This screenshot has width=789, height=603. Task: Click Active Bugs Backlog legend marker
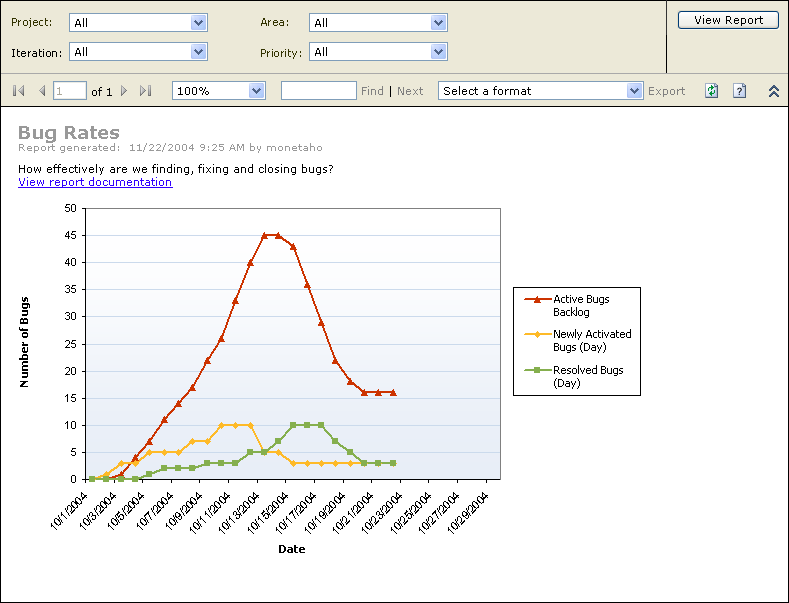(535, 299)
